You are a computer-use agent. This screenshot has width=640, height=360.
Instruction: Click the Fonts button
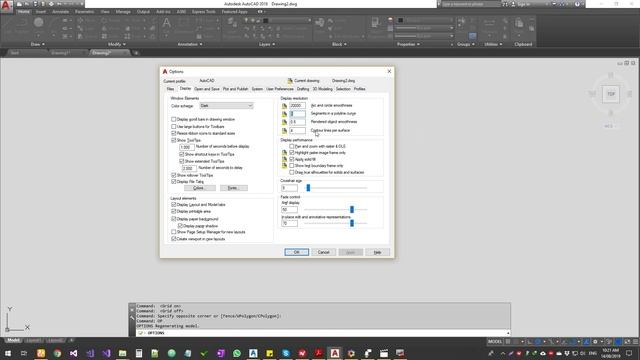233,188
